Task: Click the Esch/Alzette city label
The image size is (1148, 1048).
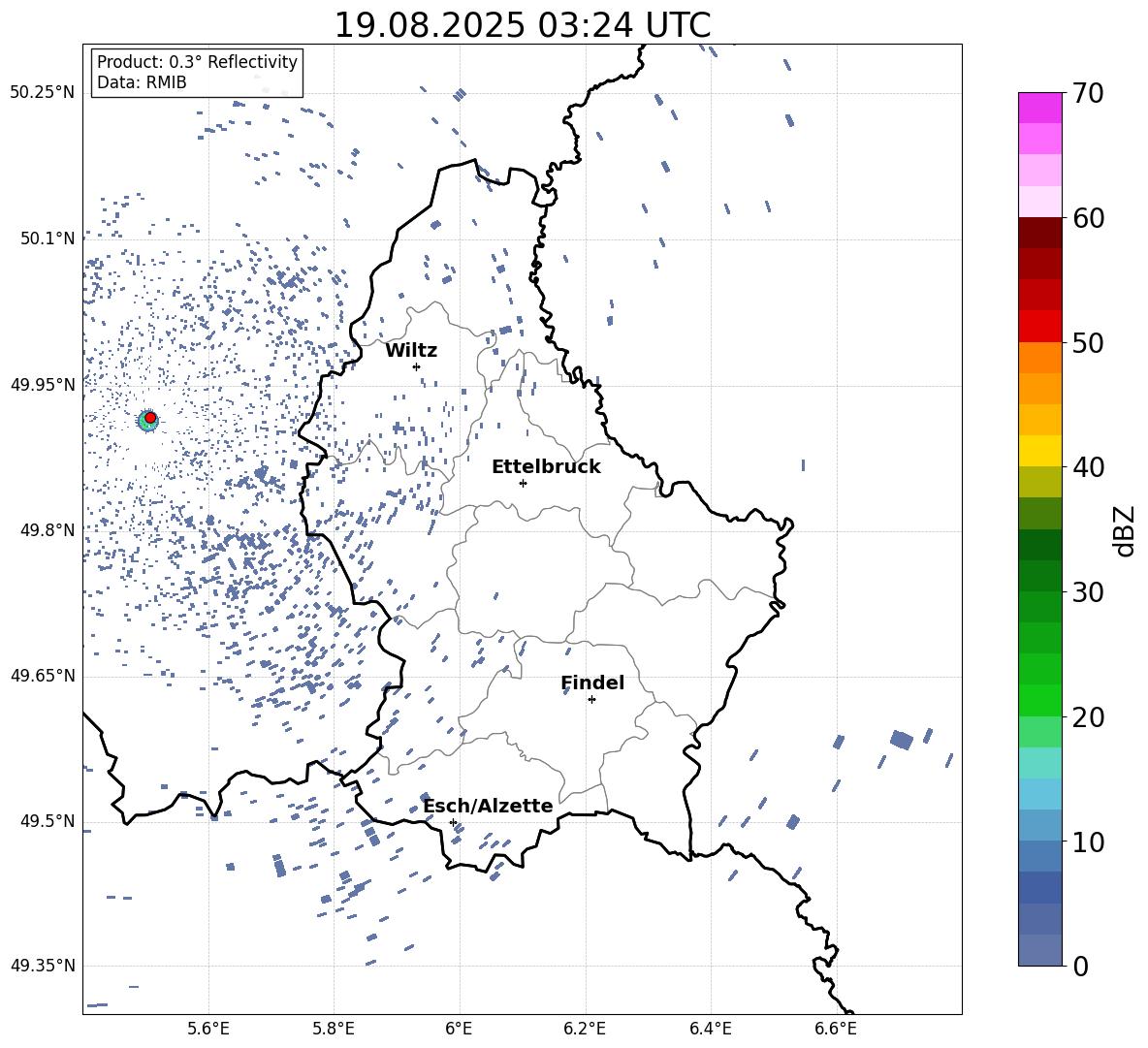Action: click(x=489, y=806)
